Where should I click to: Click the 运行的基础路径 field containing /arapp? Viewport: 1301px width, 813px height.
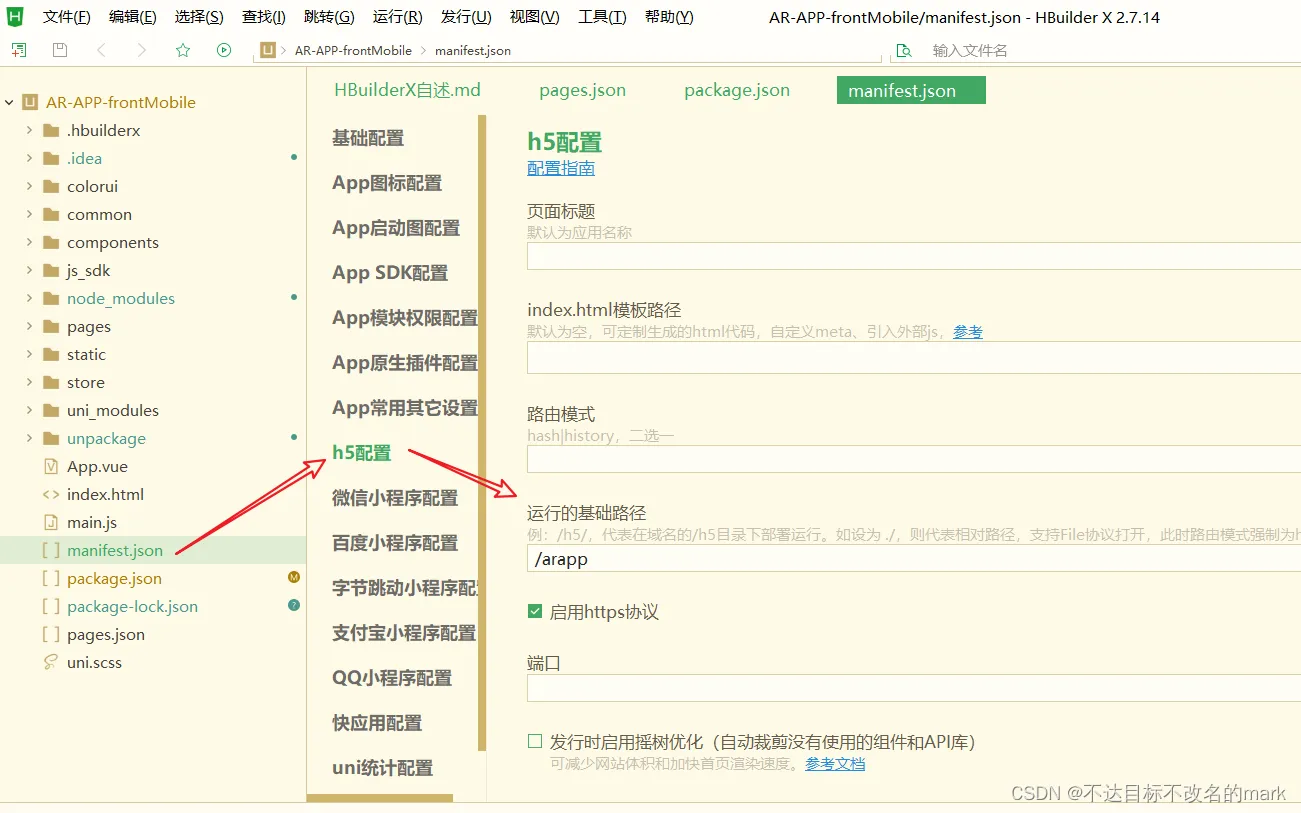913,559
